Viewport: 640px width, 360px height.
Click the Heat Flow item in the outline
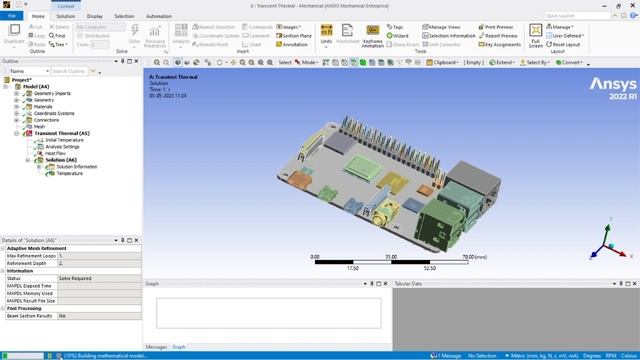coord(55,153)
